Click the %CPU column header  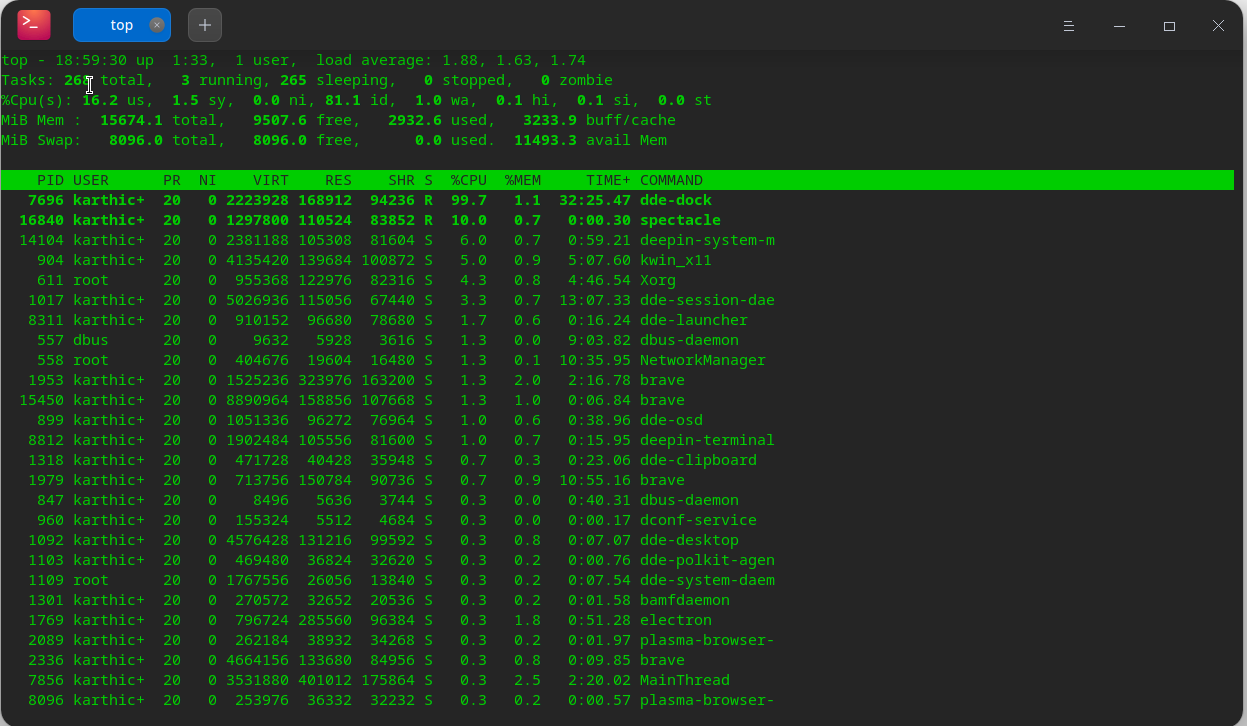point(467,180)
